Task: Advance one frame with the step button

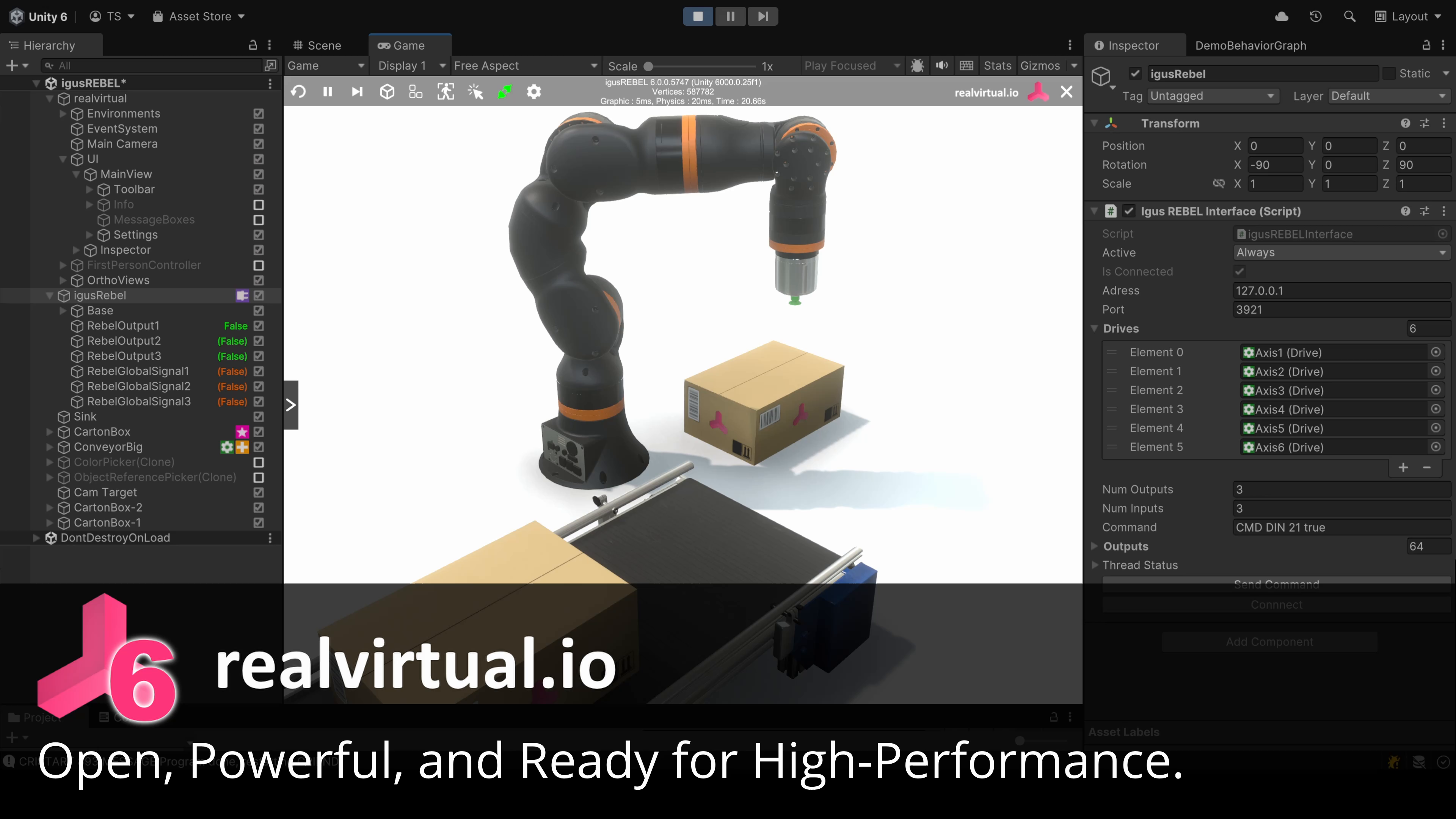Action: tap(763, 16)
